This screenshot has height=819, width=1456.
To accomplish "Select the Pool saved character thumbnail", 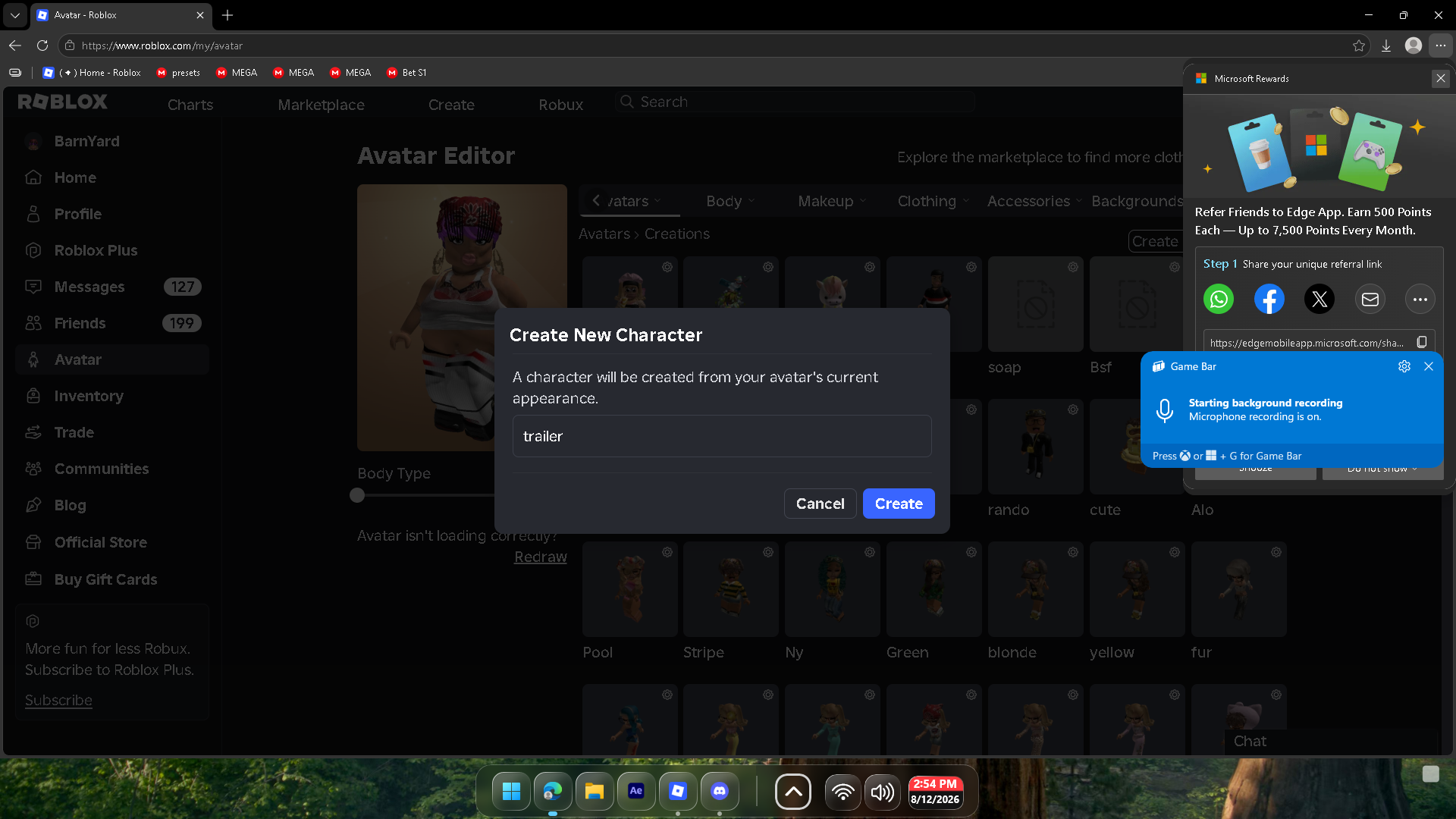I will pyautogui.click(x=630, y=589).
